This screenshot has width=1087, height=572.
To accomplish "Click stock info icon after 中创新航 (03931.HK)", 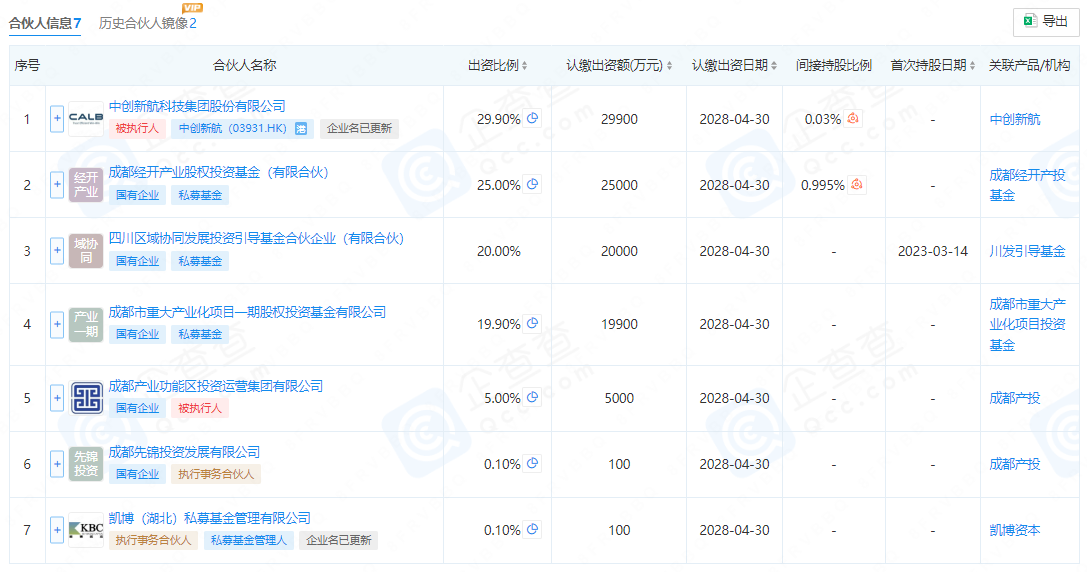I will [x=301, y=129].
